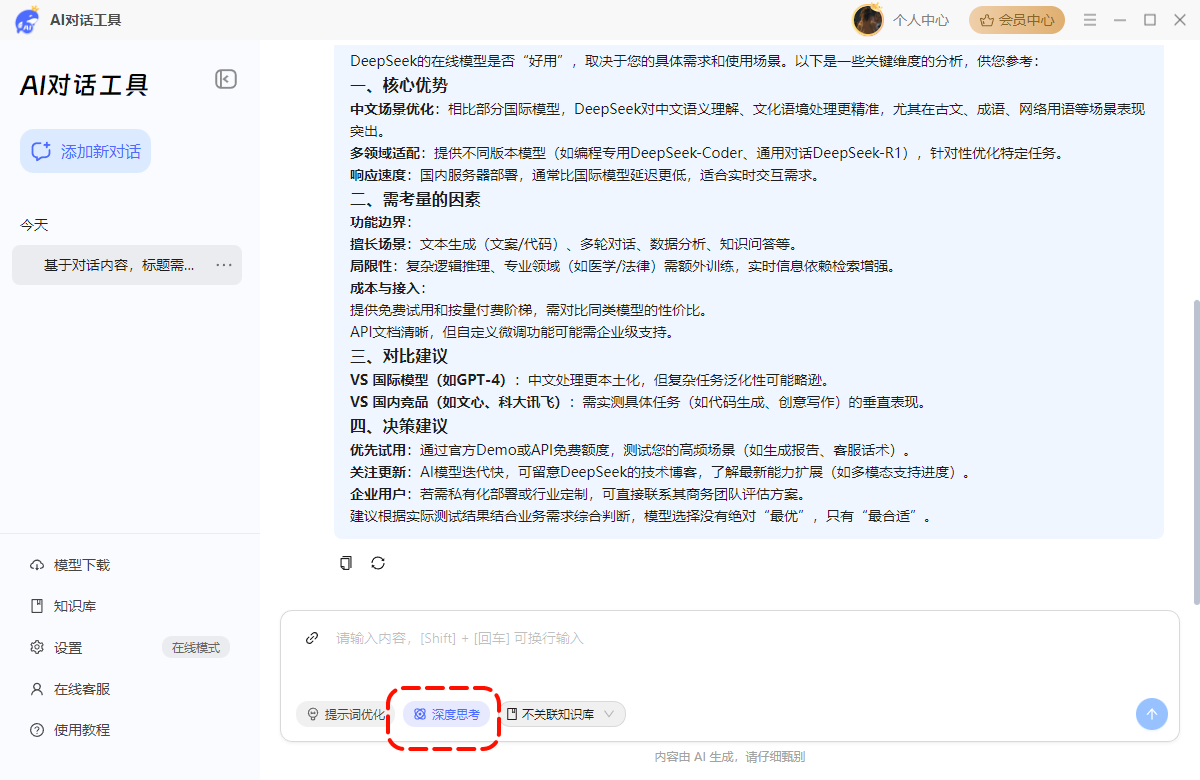This screenshot has width=1200, height=780.
Task: Click the user avatar image
Action: (x=868, y=20)
